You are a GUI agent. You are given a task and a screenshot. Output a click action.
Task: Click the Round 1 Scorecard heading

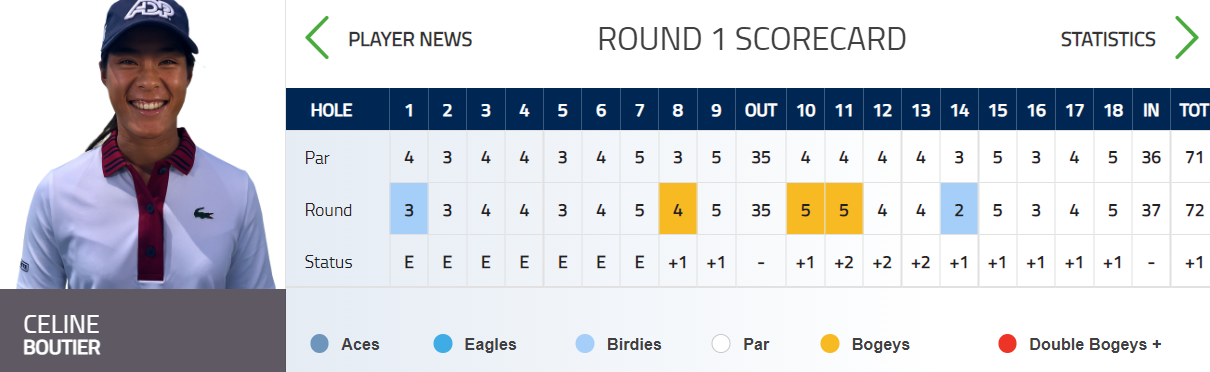752,39
